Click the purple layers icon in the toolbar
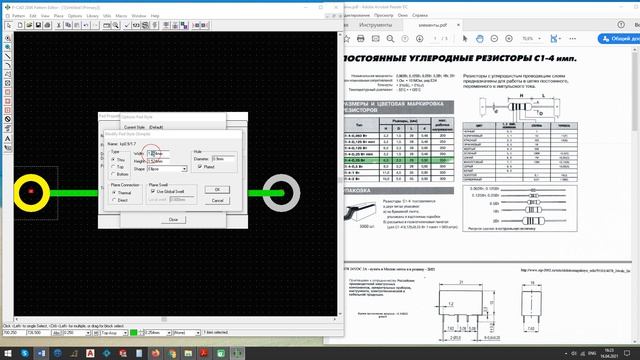This screenshot has width=640, height=360. [x=184, y=25]
